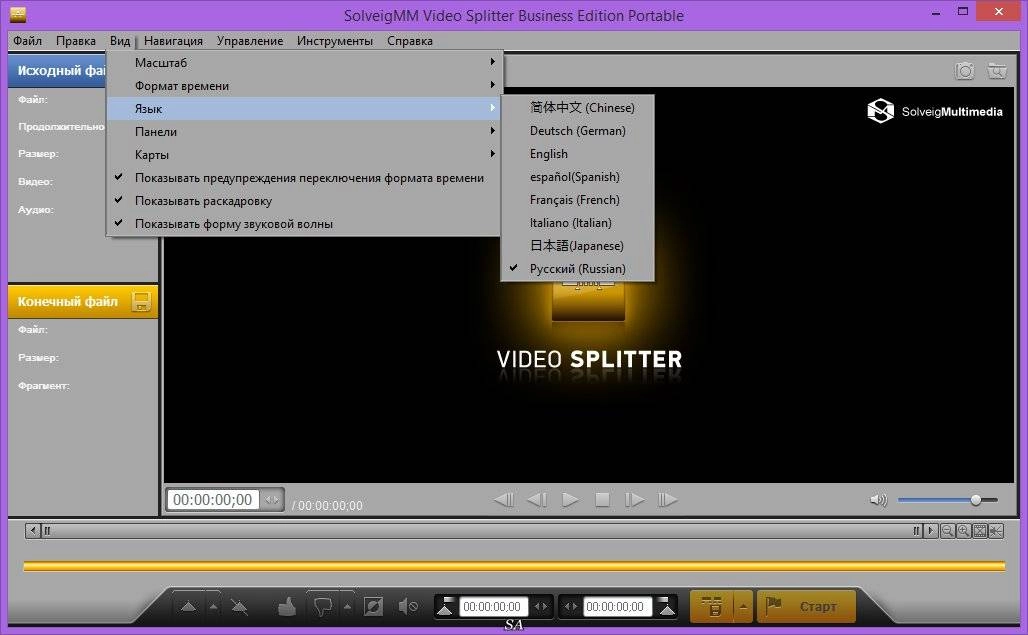This screenshot has width=1028, height=635.
Task: Click the rightmost timeline zoom-to-markers icon
Action: (996, 531)
